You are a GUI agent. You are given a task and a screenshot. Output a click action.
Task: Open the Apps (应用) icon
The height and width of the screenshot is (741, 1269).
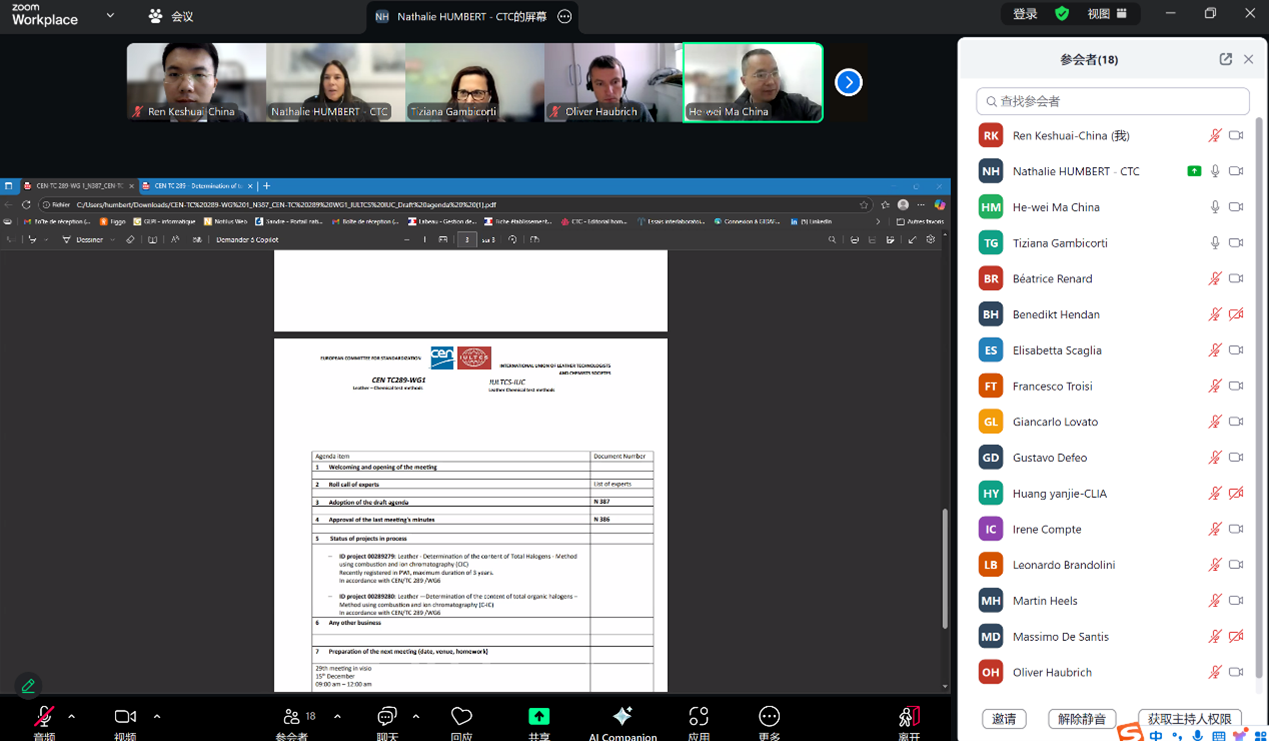click(x=698, y=716)
